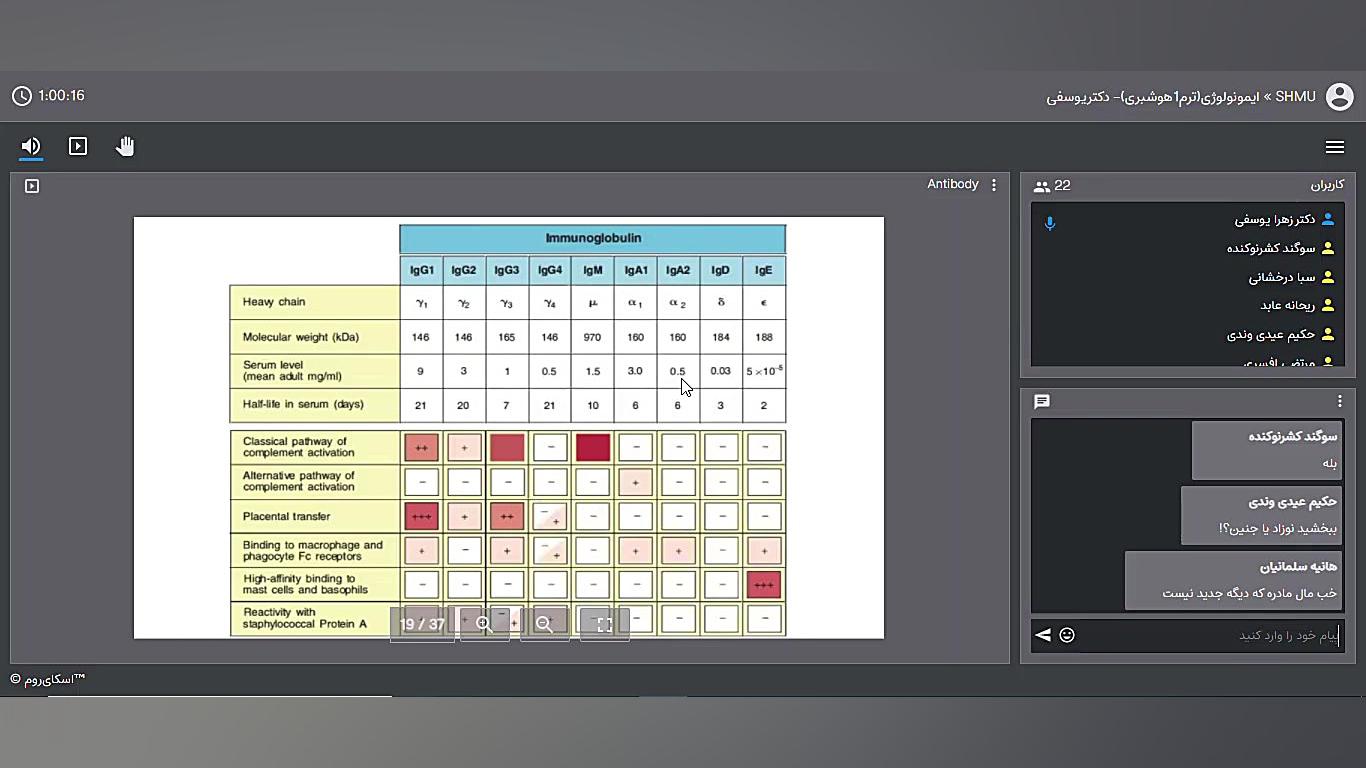Open the hamburger menu at top right
The height and width of the screenshot is (768, 1366).
[x=1334, y=147]
